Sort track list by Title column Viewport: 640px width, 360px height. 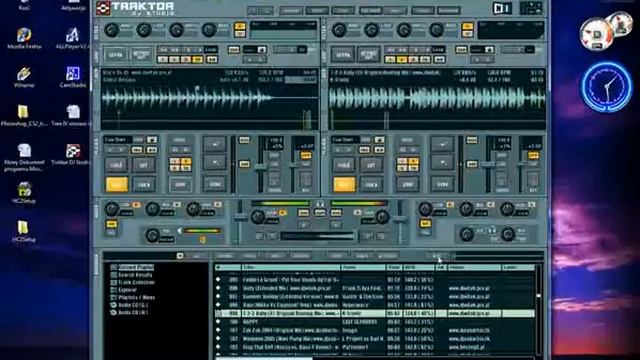(x=291, y=267)
